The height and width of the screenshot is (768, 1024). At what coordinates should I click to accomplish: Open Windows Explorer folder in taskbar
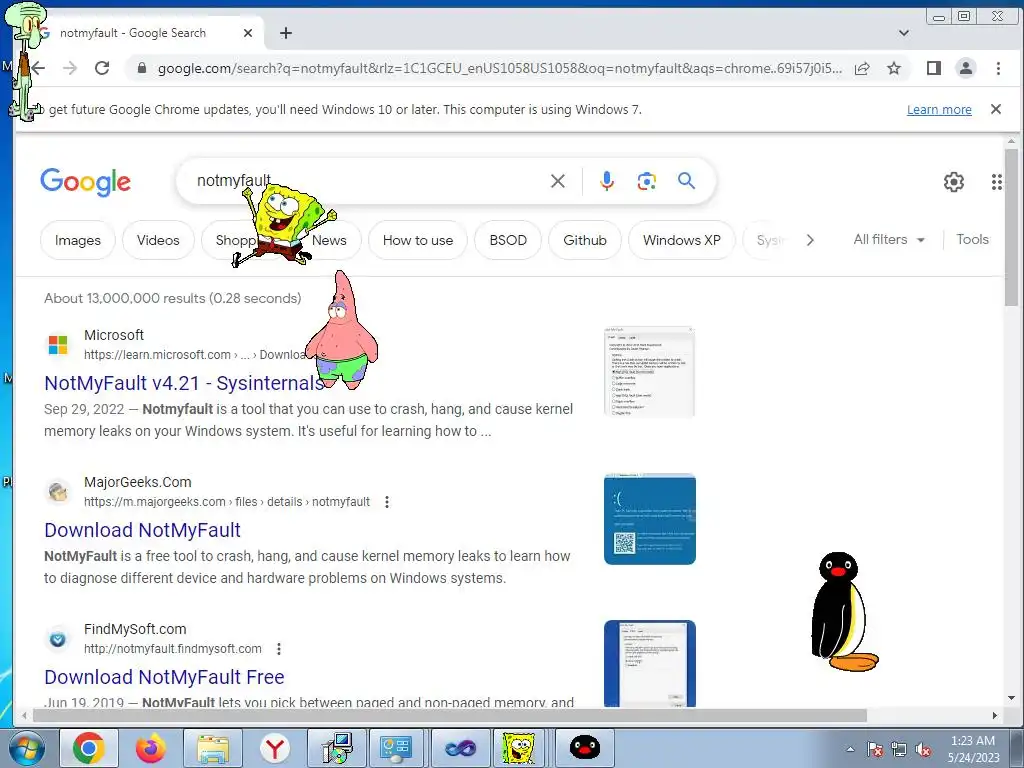coord(213,748)
